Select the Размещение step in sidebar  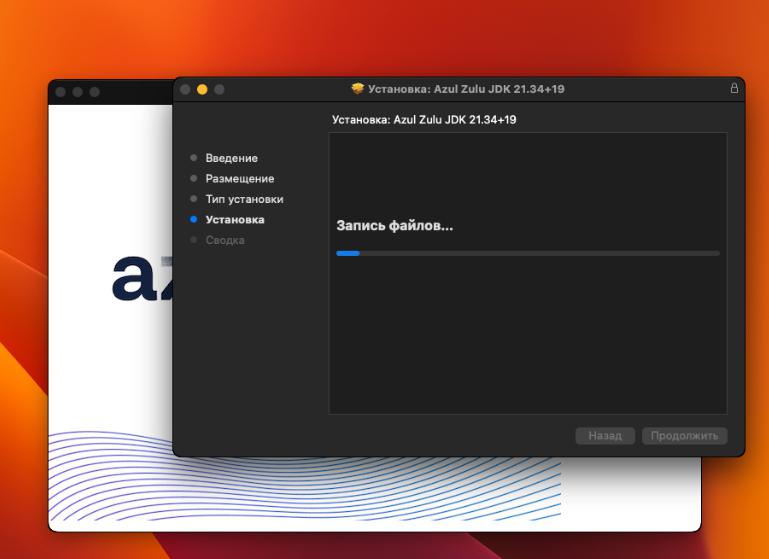(240, 178)
